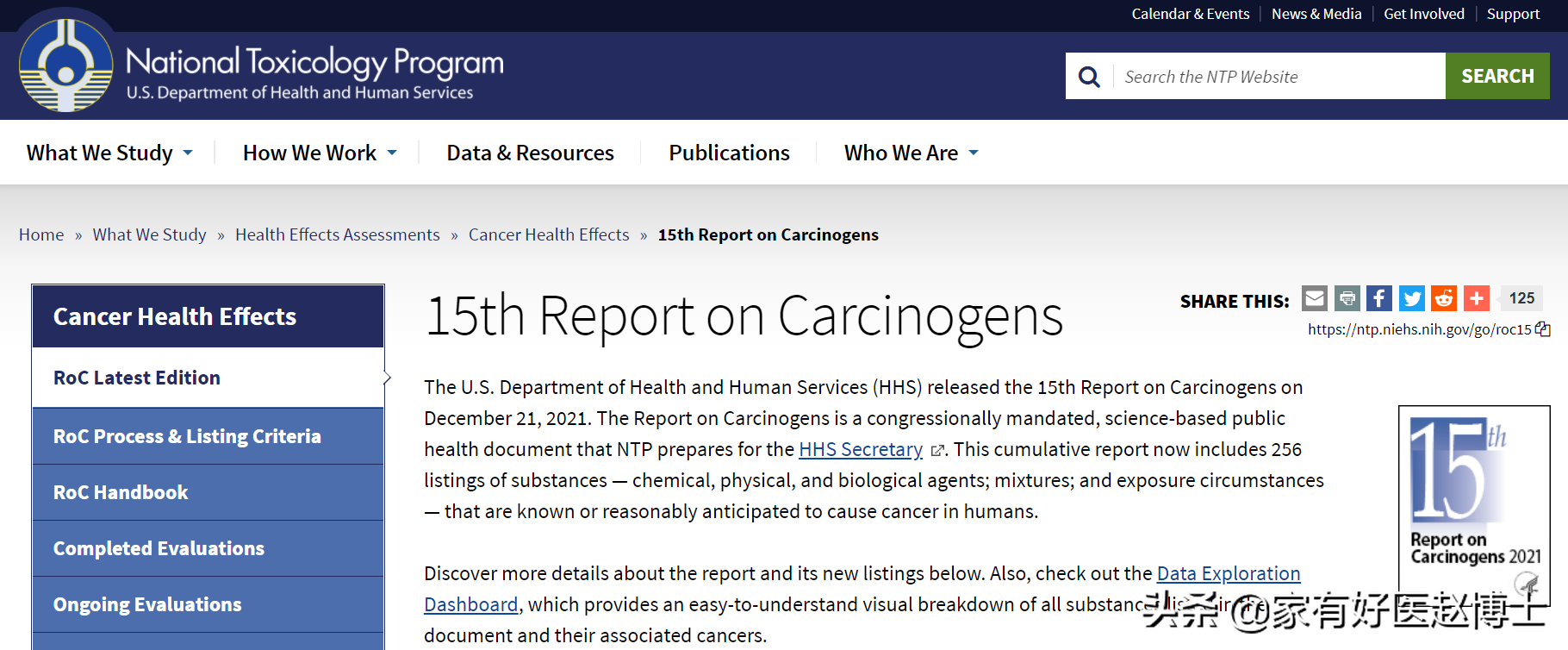The image size is (1568, 650).
Task: Click the share count 125
Action: (x=1521, y=298)
